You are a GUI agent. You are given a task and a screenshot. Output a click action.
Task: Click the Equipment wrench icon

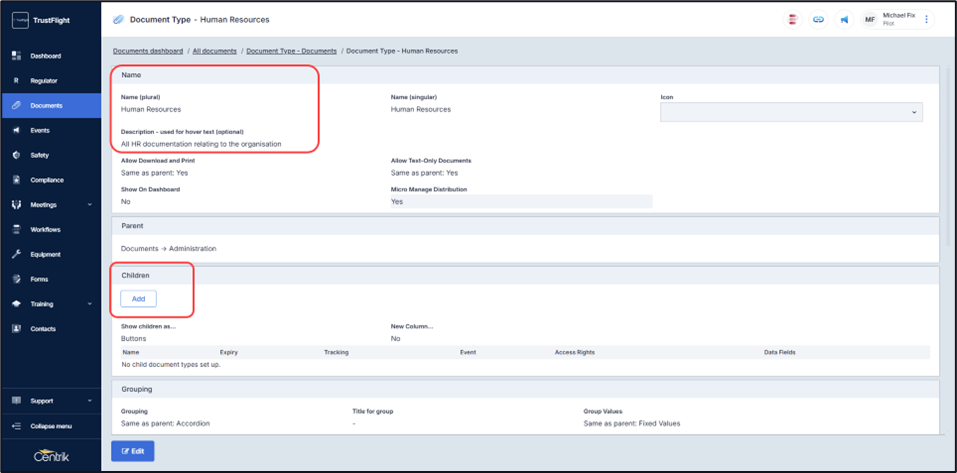pyautogui.click(x=16, y=255)
